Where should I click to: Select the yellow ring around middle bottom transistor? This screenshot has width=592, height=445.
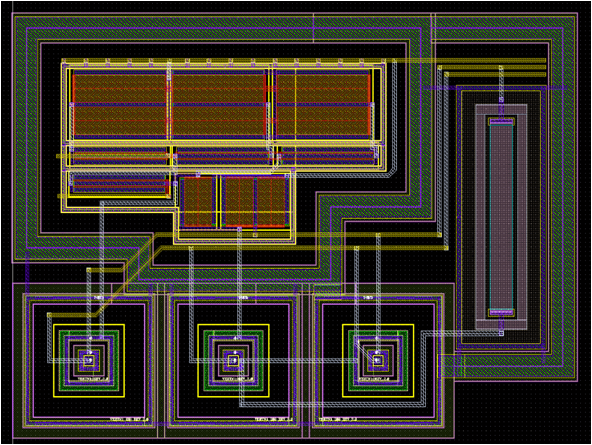(233, 360)
